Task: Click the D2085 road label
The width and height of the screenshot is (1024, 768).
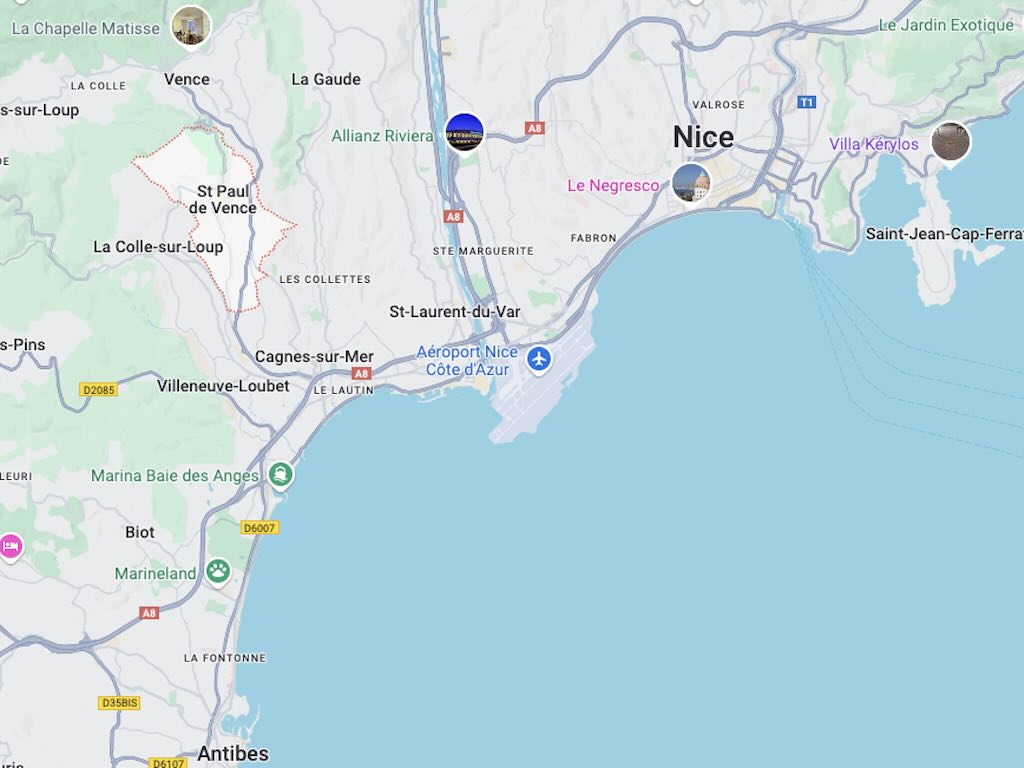Action: click(x=99, y=390)
